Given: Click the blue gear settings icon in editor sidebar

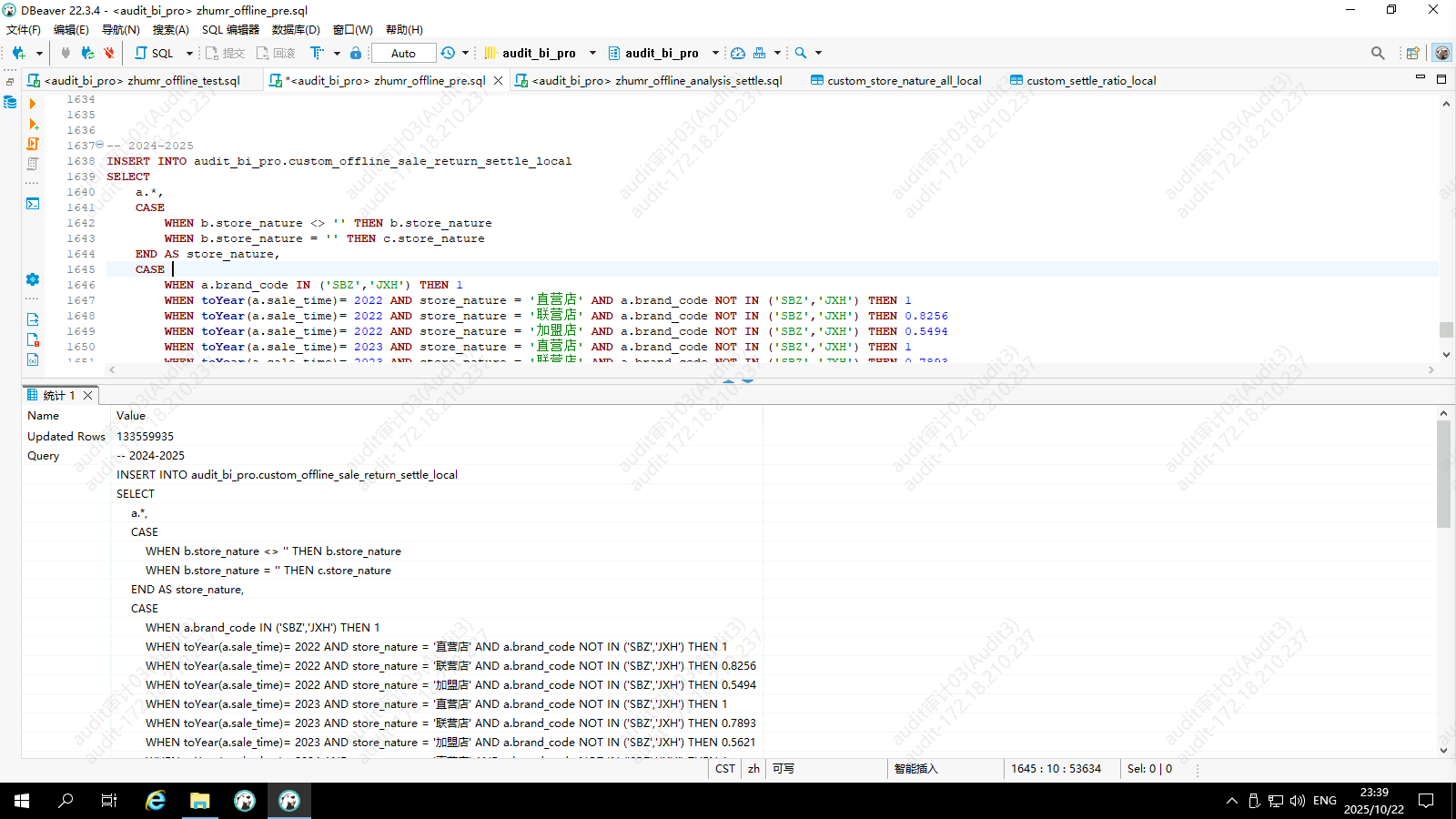Looking at the screenshot, I should 33,279.
